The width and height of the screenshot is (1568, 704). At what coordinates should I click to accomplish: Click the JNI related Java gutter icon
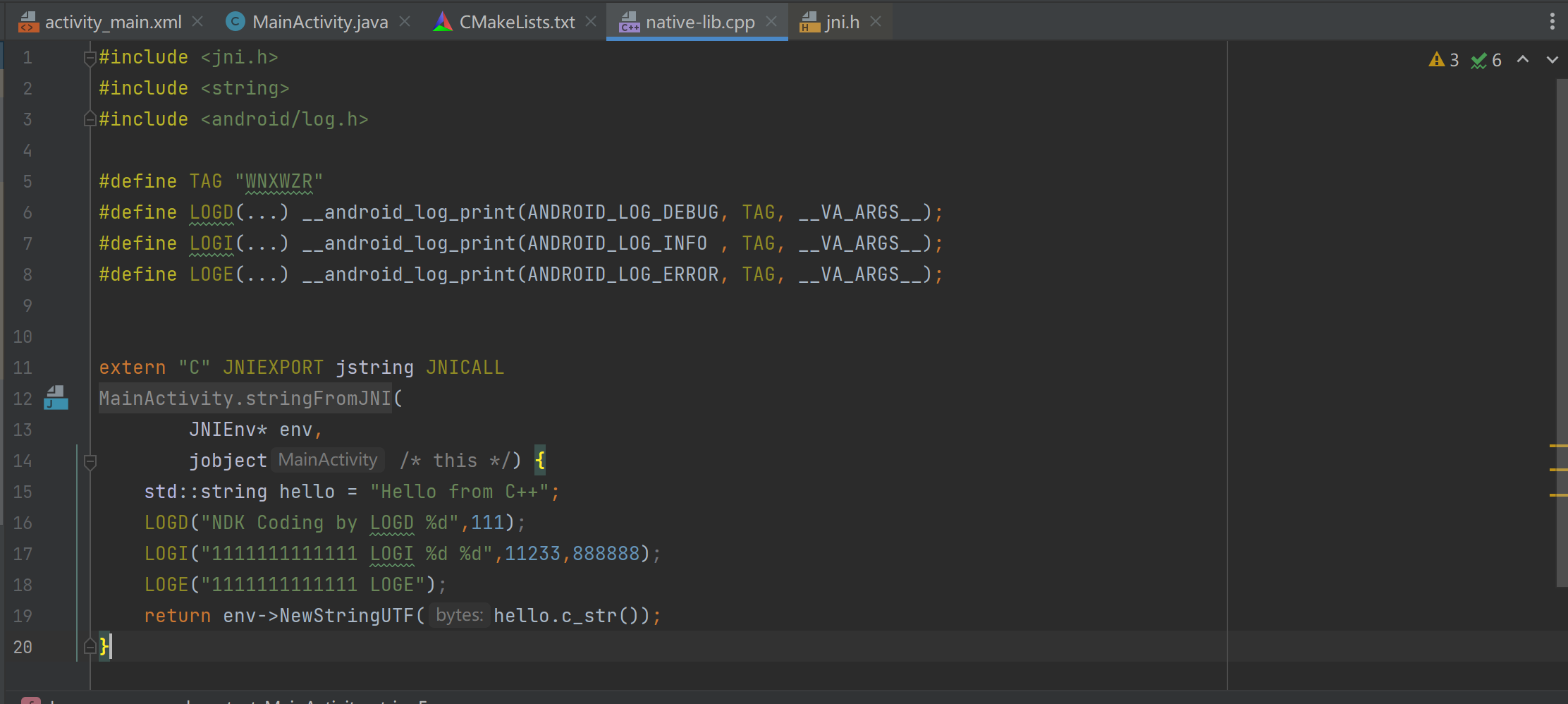click(x=56, y=398)
